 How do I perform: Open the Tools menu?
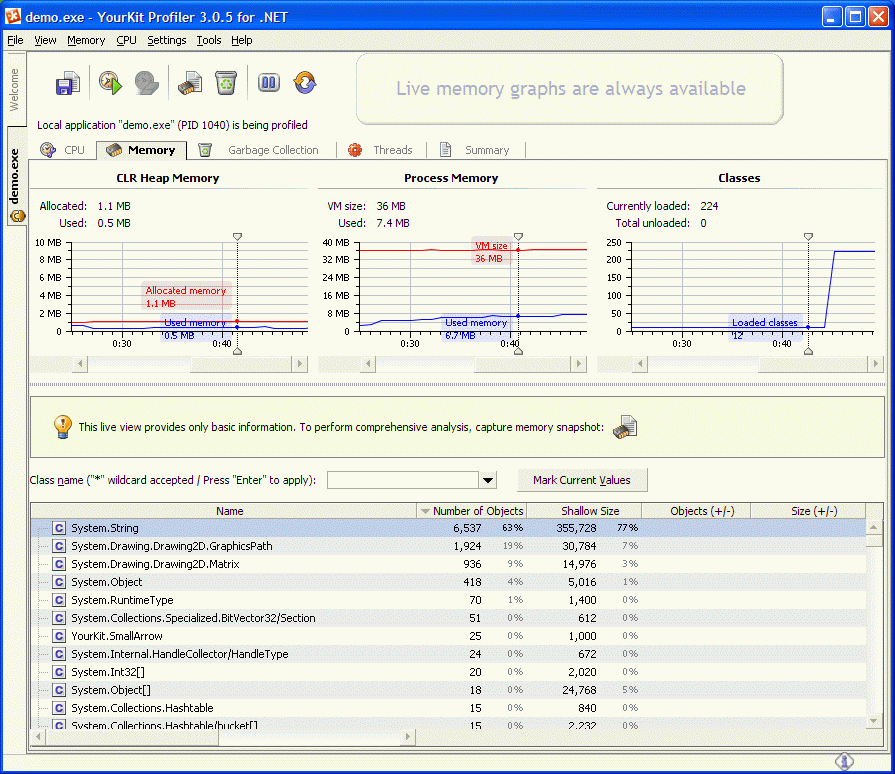(x=209, y=40)
